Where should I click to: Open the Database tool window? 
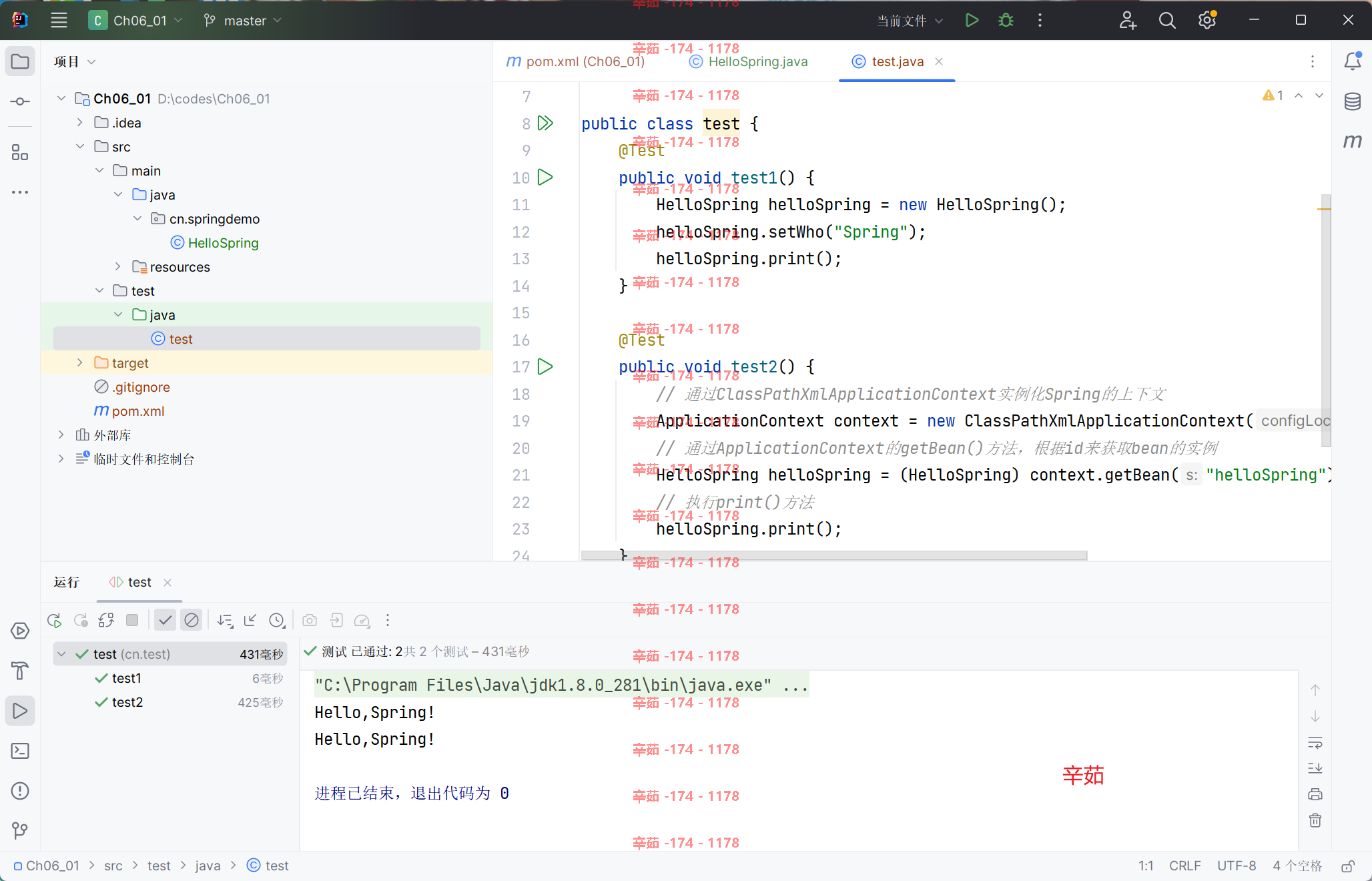tap(1353, 101)
